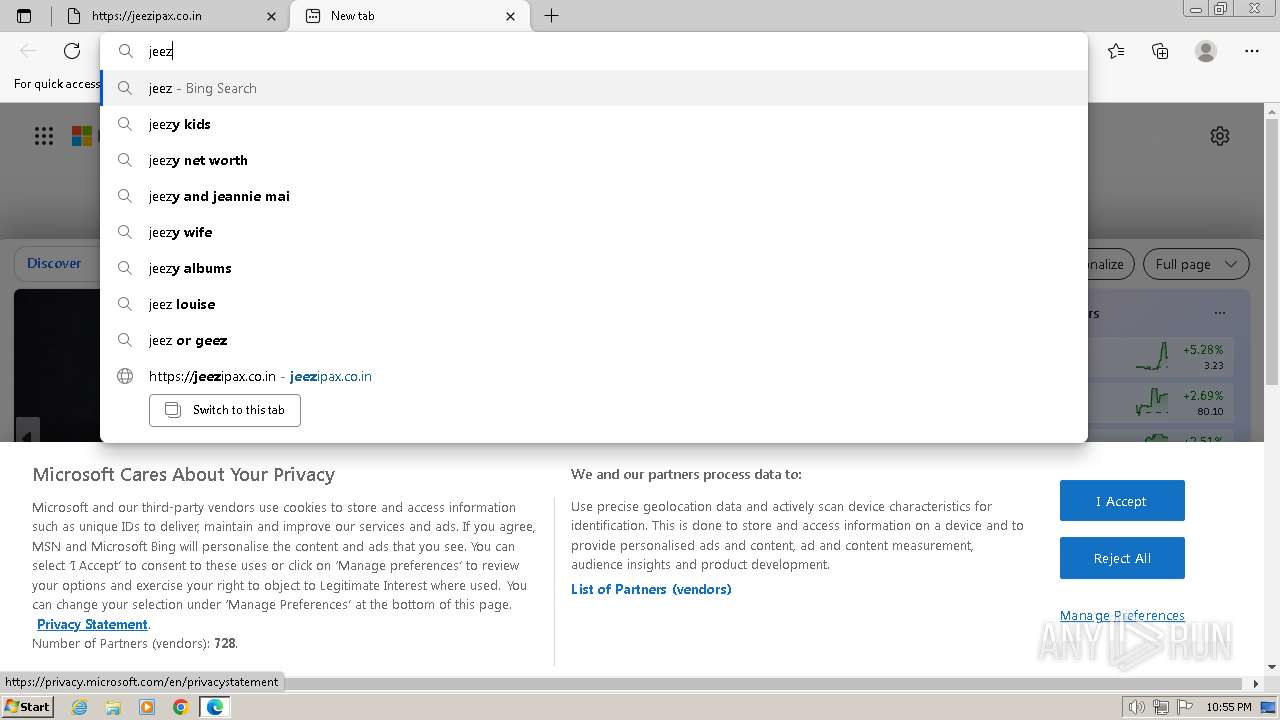Choose the https://jeezipax.co.in suggestion

coord(594,376)
